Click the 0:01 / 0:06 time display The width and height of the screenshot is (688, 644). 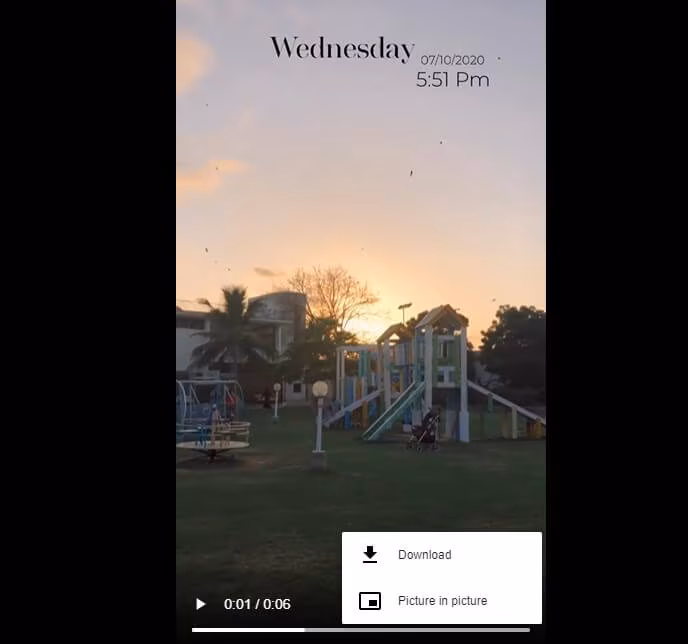pos(257,604)
